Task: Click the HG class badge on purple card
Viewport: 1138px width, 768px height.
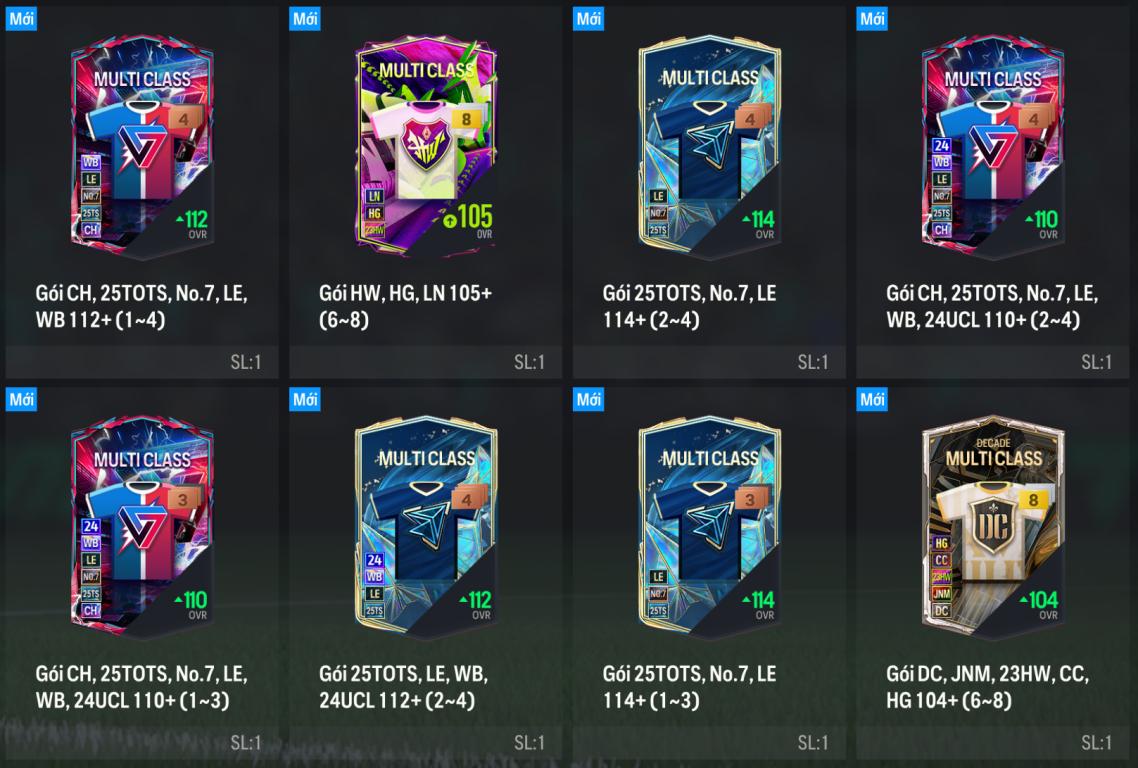Action: click(374, 213)
